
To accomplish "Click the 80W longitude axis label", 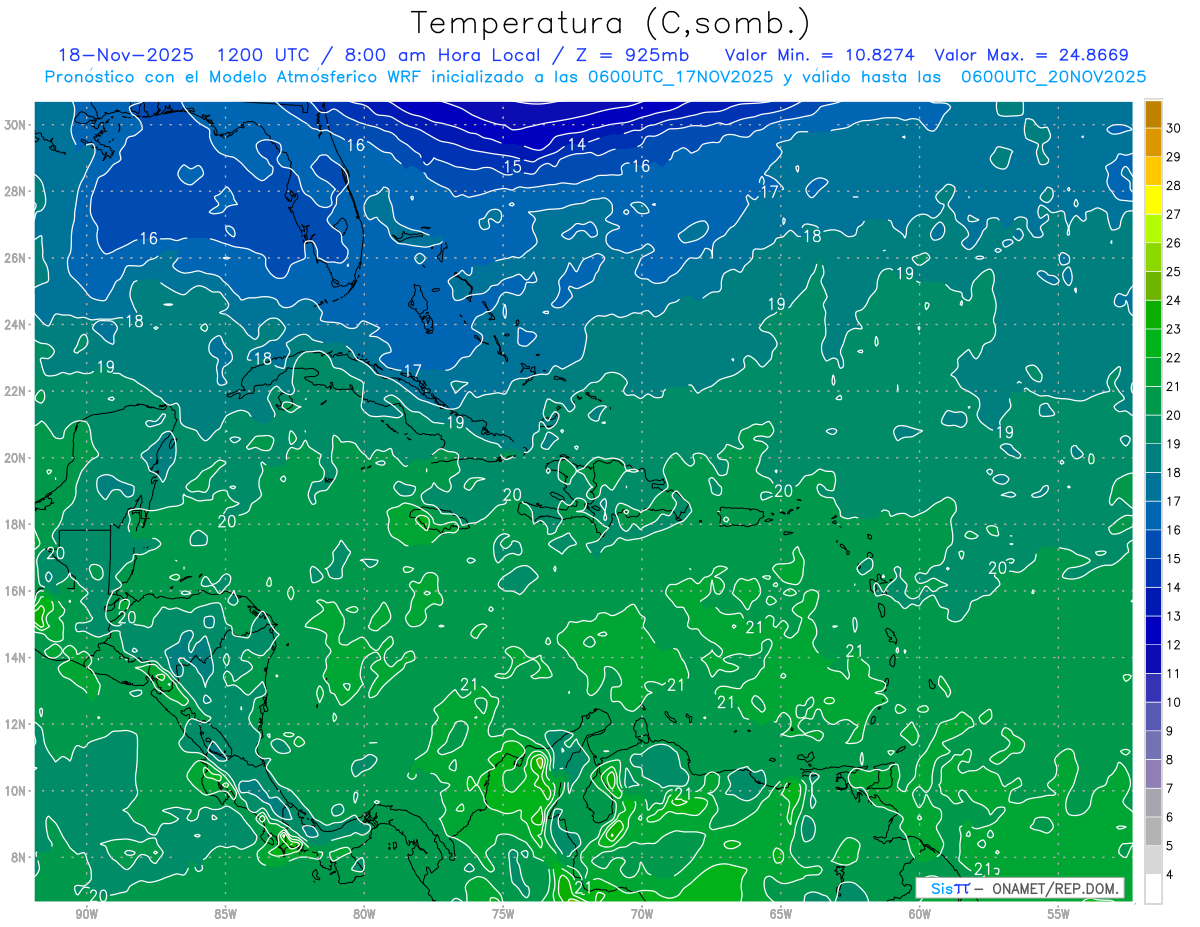I will click(364, 914).
